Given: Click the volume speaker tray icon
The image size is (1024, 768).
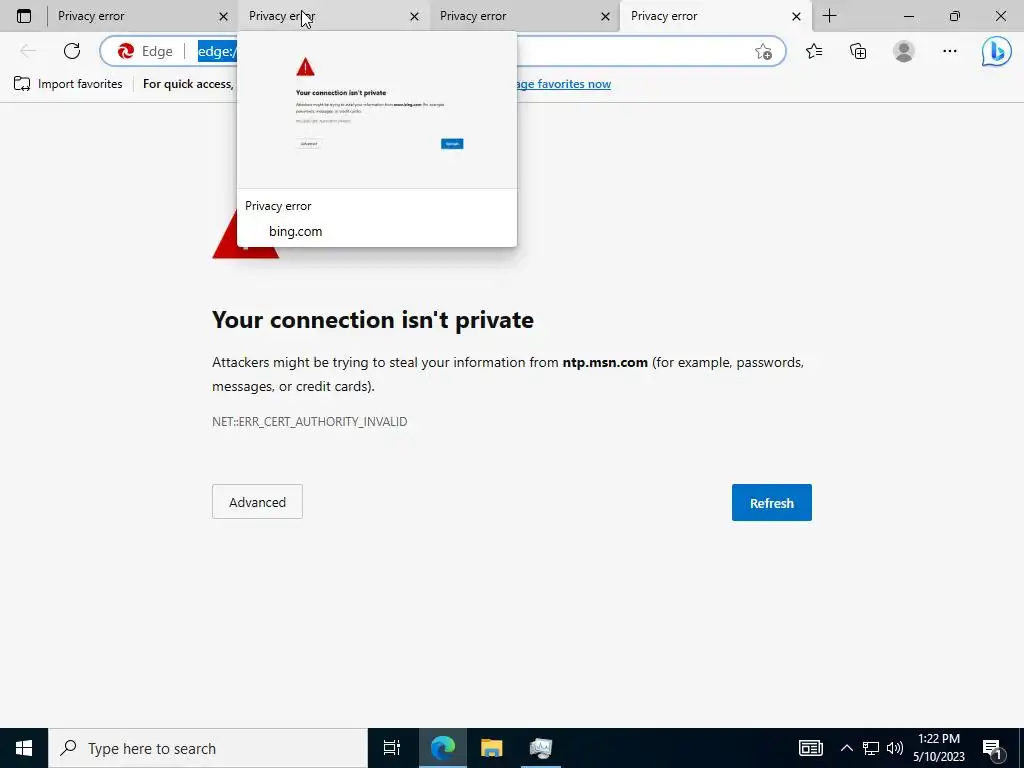Looking at the screenshot, I should coord(895,748).
